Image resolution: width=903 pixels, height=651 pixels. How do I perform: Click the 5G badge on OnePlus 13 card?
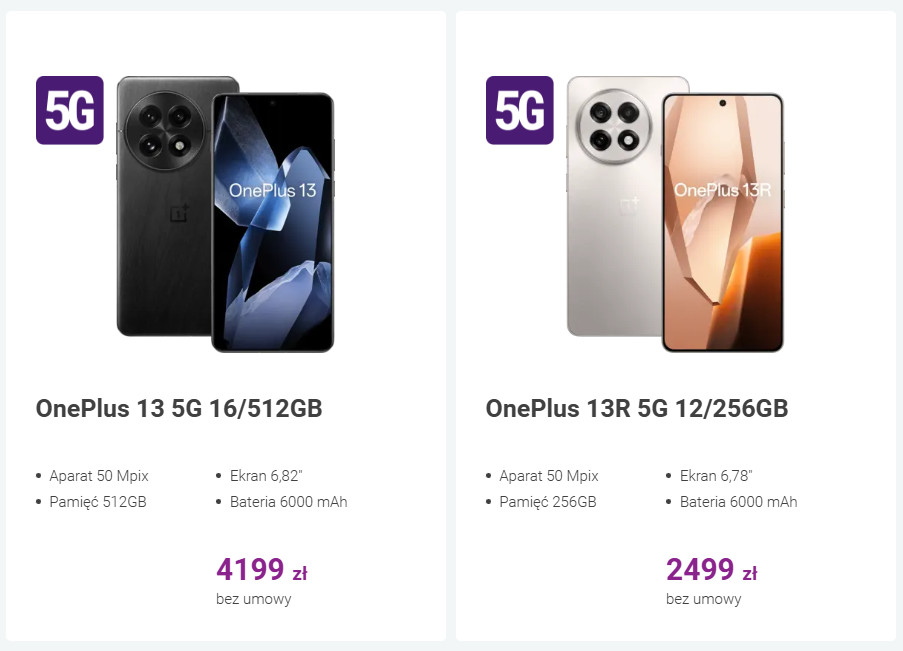[70, 110]
